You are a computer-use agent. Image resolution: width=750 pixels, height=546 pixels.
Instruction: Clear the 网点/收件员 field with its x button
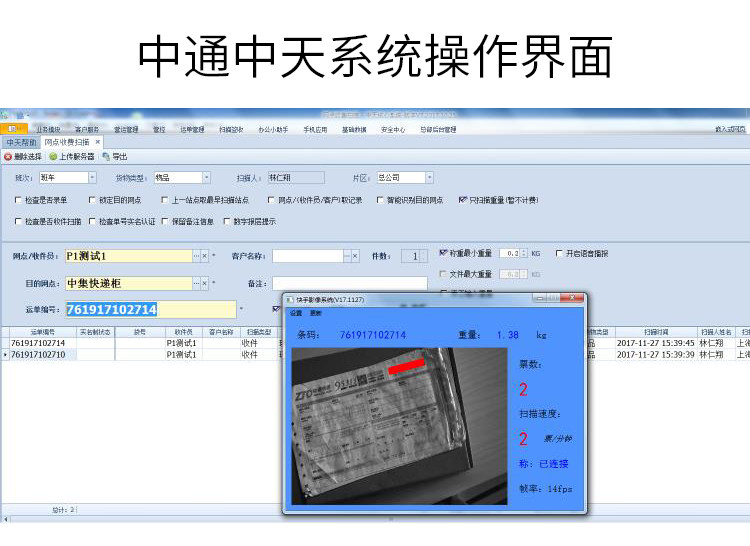click(x=205, y=256)
